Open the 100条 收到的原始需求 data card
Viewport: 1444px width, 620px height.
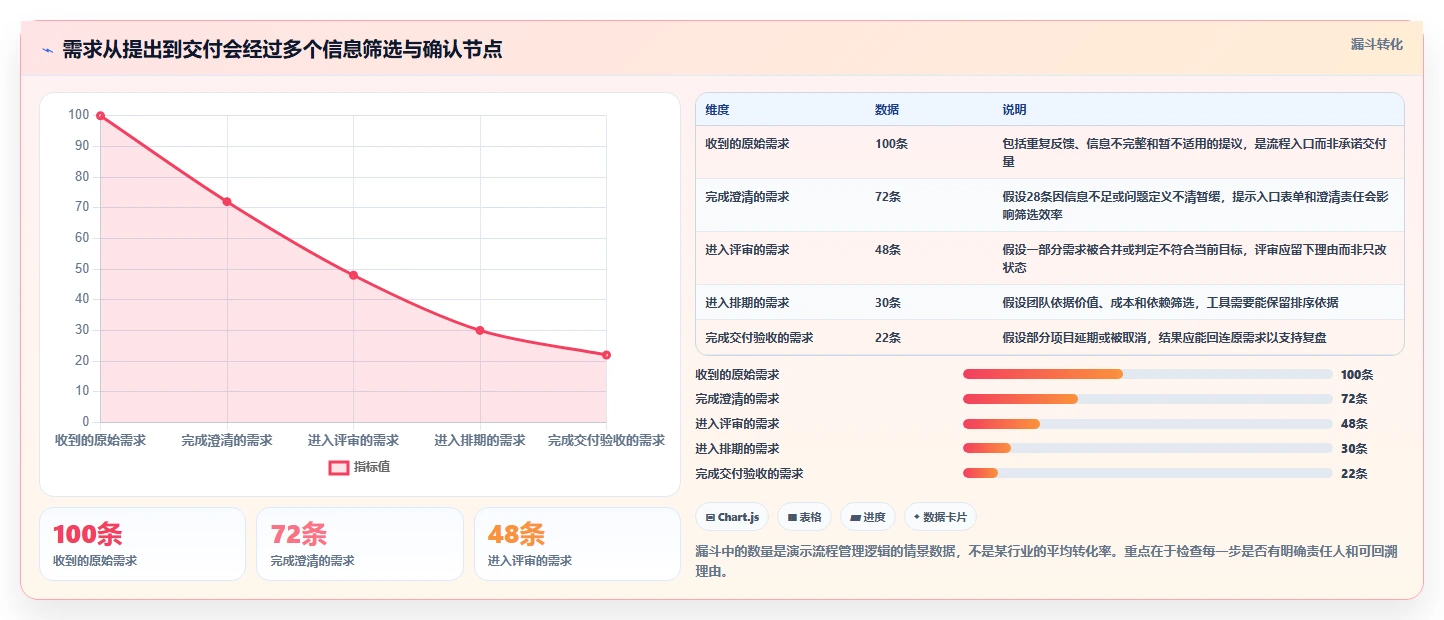(142, 544)
